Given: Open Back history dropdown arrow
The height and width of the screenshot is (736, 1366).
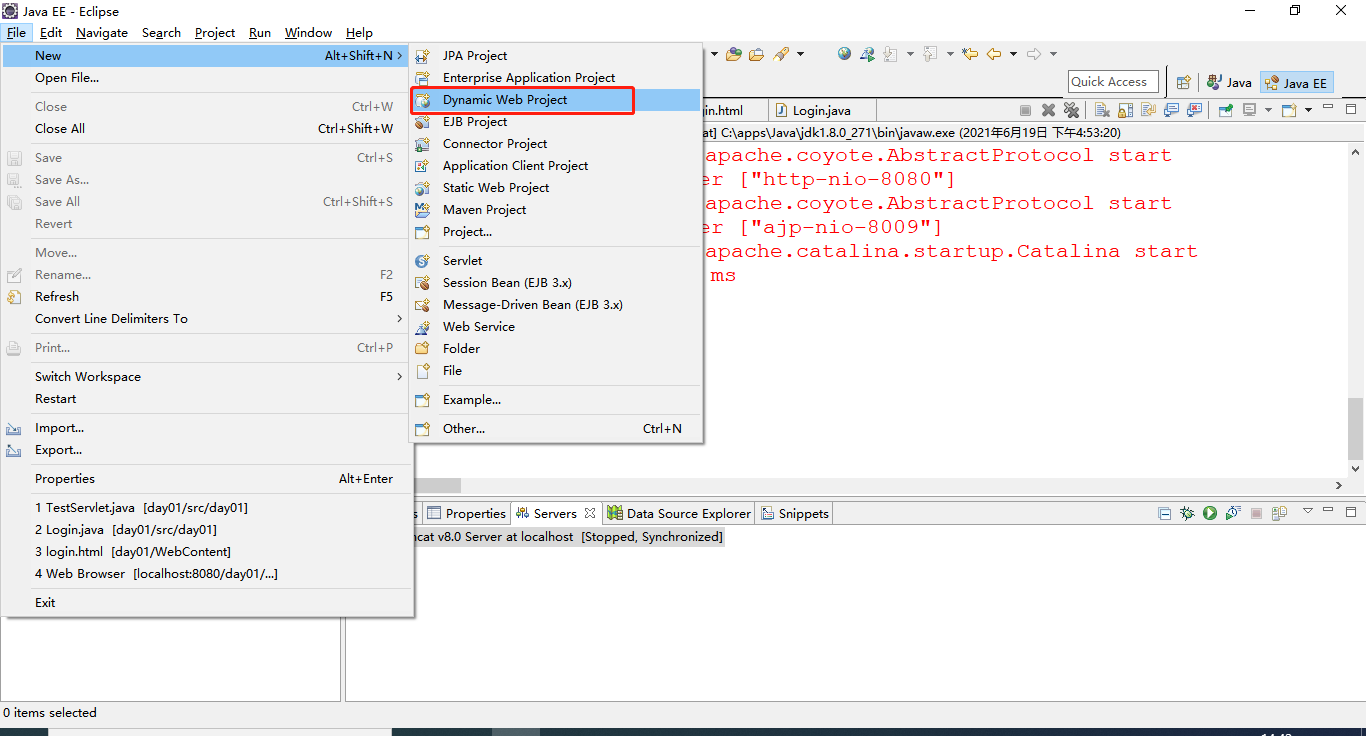Looking at the screenshot, I should [x=1013, y=54].
